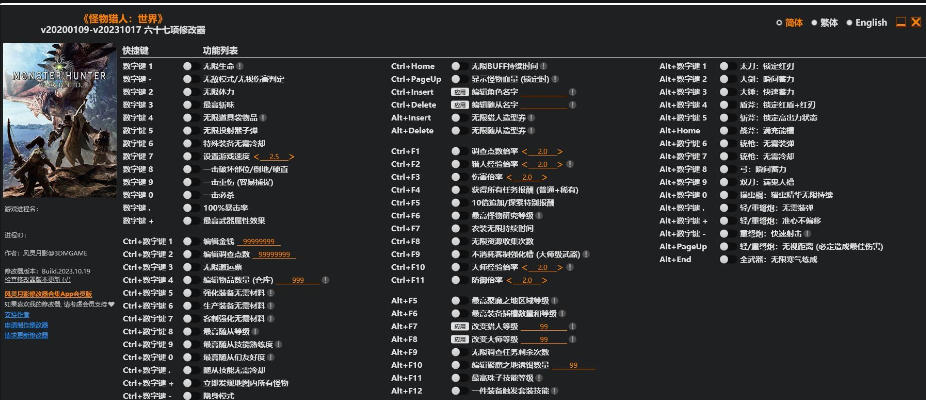Click the Alt+F10 value field showing 99
The width and height of the screenshot is (926, 400).
click(573, 366)
